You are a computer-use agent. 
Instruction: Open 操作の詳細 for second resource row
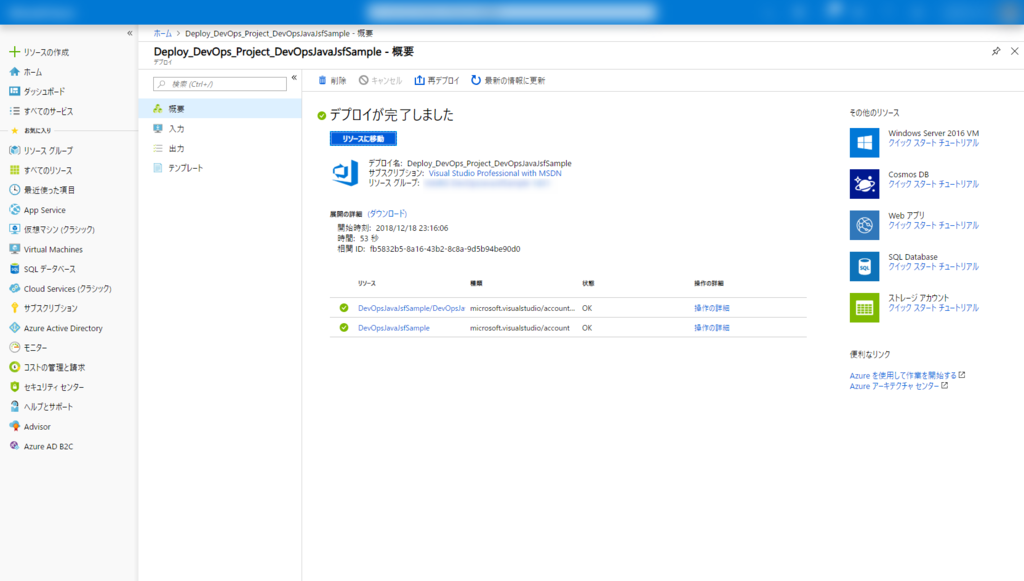(x=712, y=328)
